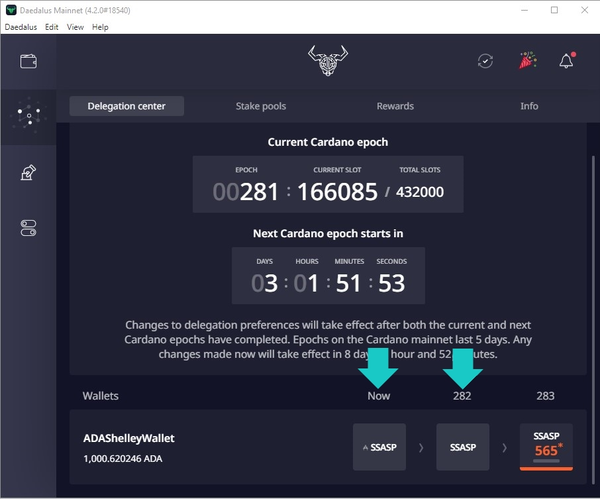Click the seconds countdown value 53
Viewport: 600px width, 499px height.
click(x=391, y=283)
